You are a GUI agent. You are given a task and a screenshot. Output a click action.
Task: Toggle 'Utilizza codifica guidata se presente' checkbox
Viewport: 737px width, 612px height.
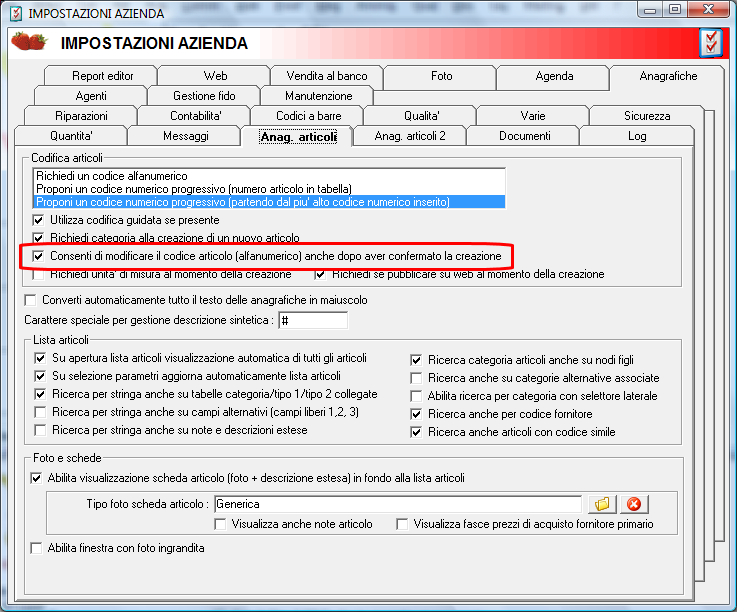(x=39, y=220)
